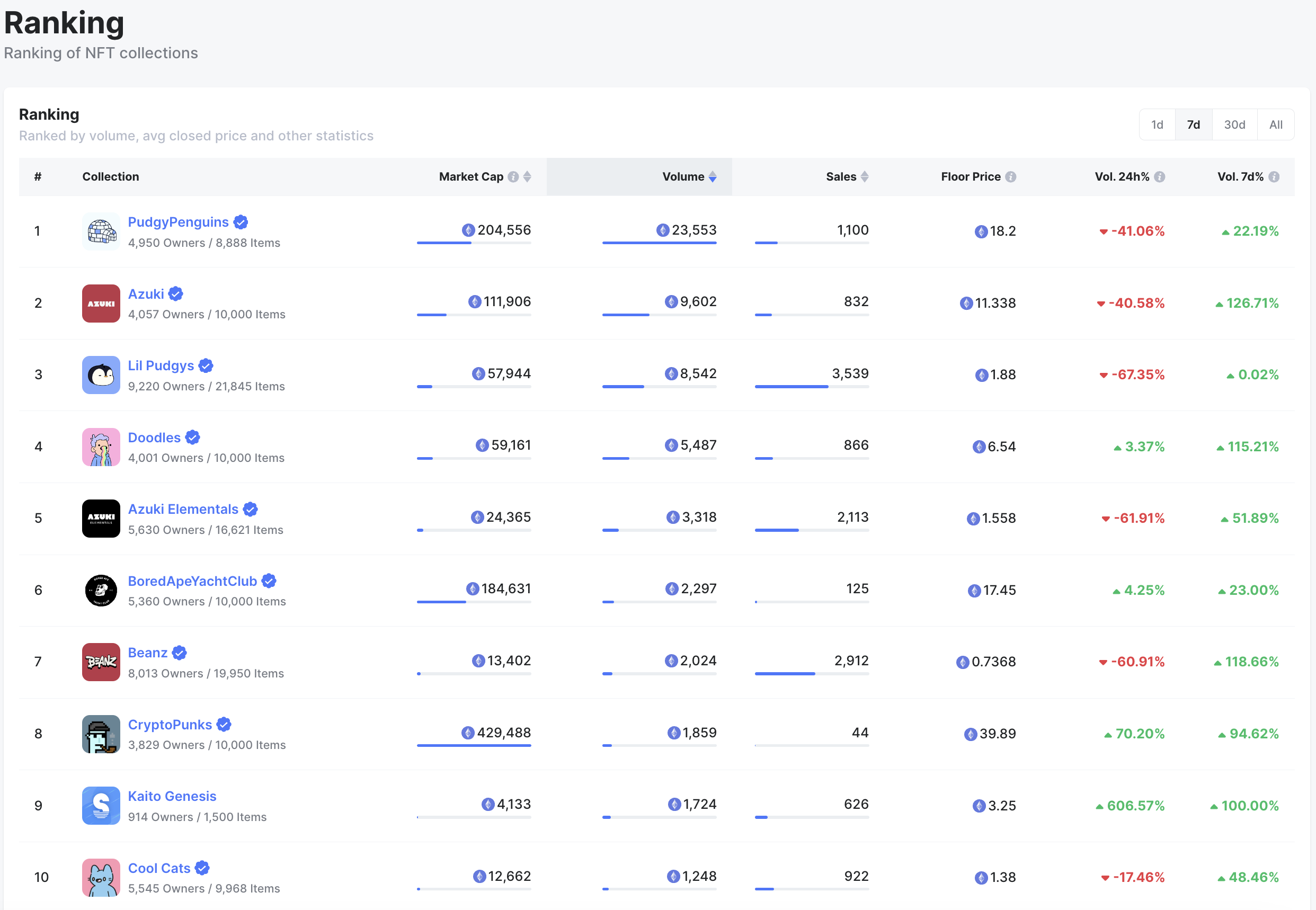Open the Azuki Elementals collection link

coord(183,509)
